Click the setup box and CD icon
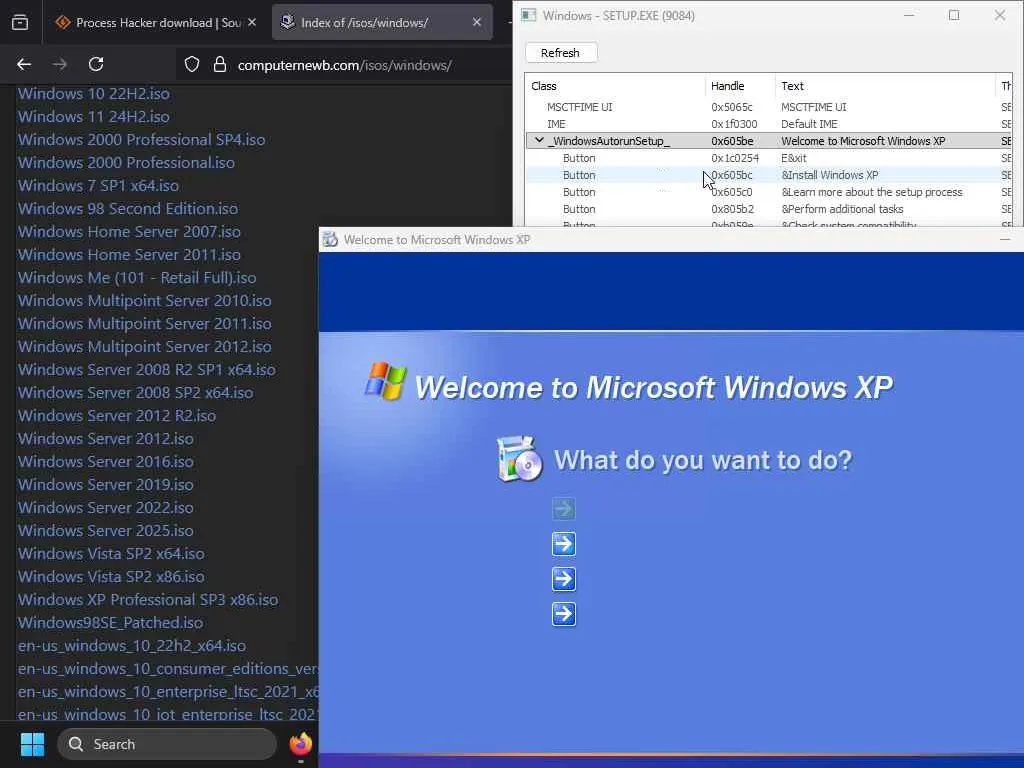 pos(519,459)
